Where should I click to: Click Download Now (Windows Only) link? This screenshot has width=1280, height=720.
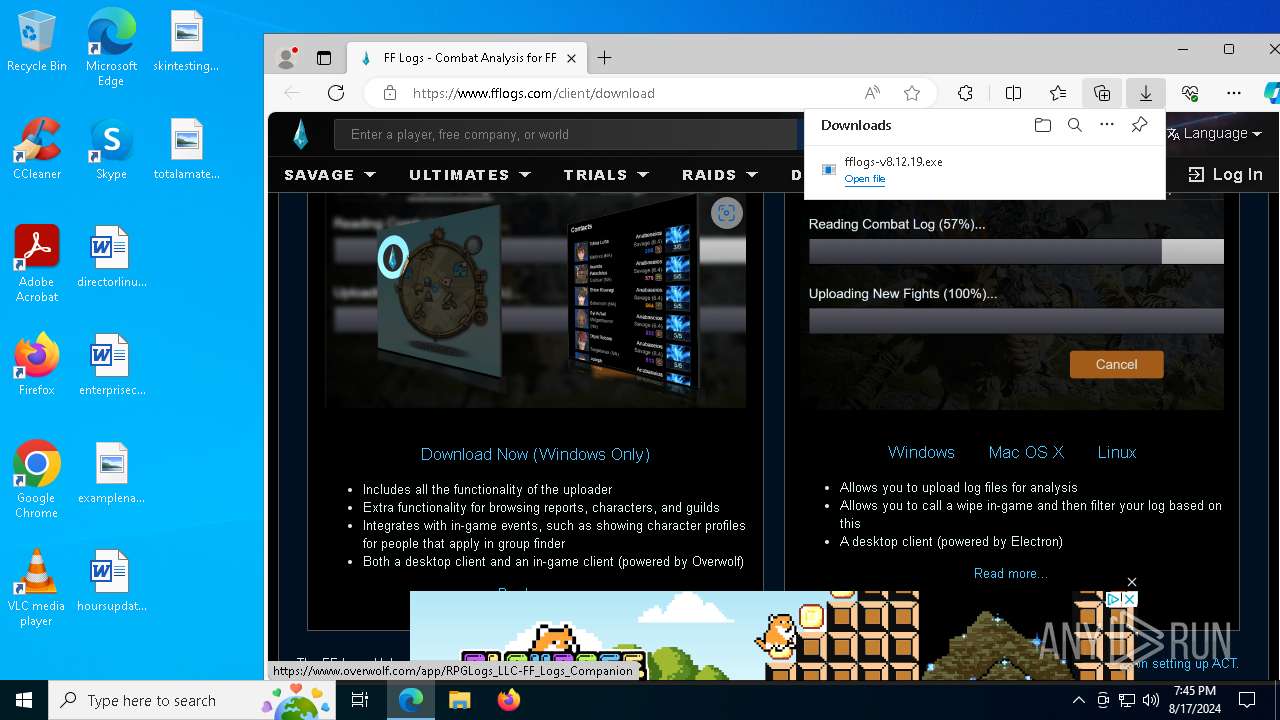click(535, 454)
